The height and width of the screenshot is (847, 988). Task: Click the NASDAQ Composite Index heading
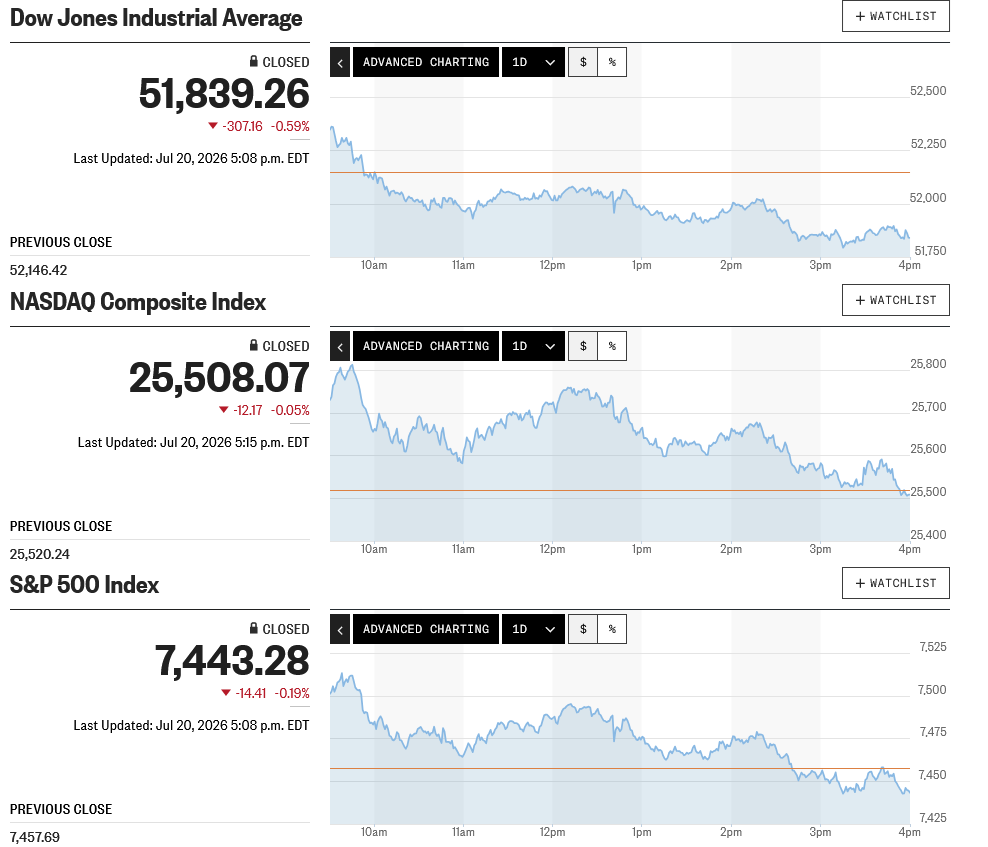pyautogui.click(x=138, y=302)
